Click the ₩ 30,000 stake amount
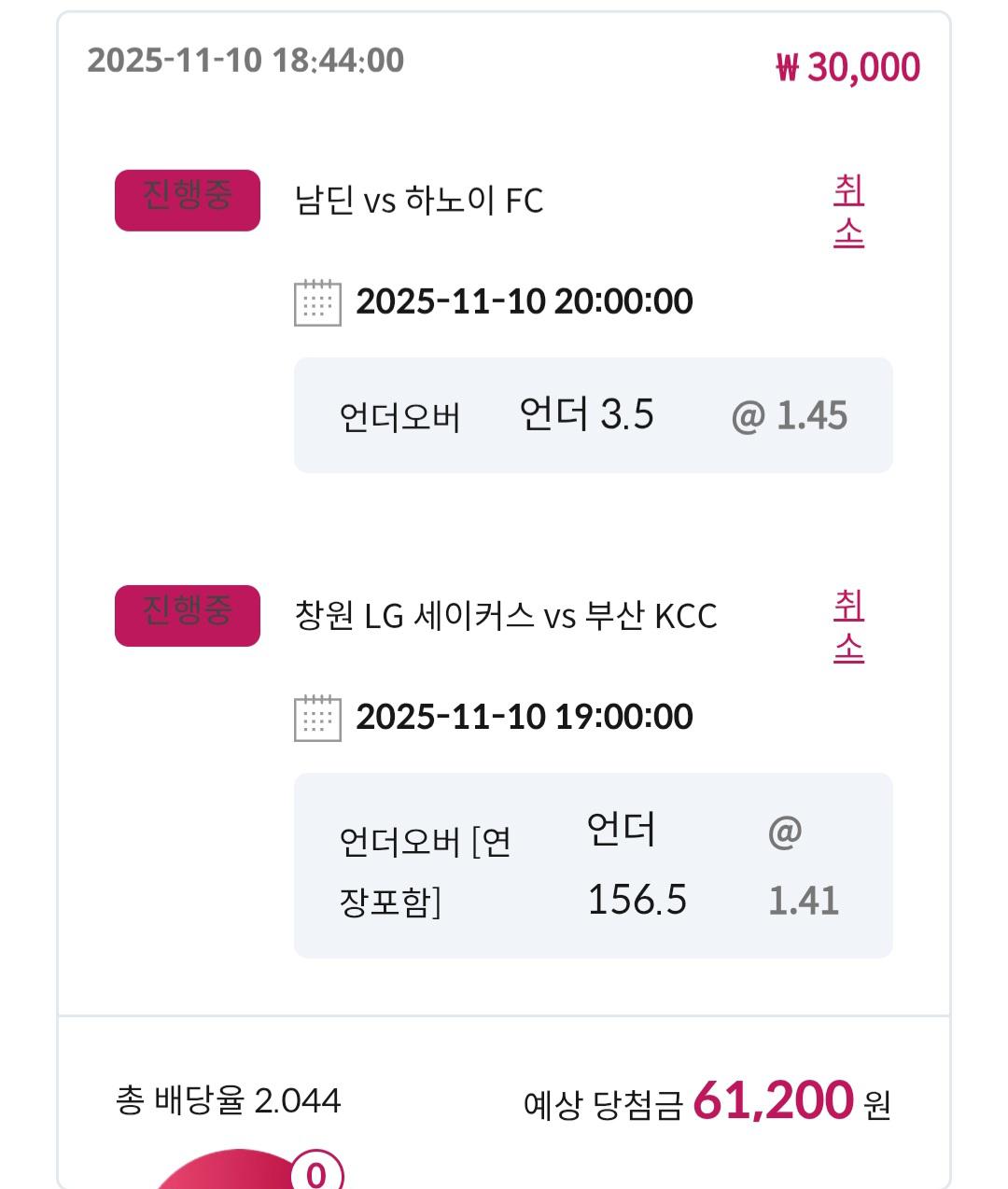The height and width of the screenshot is (1189, 1008). [847, 67]
